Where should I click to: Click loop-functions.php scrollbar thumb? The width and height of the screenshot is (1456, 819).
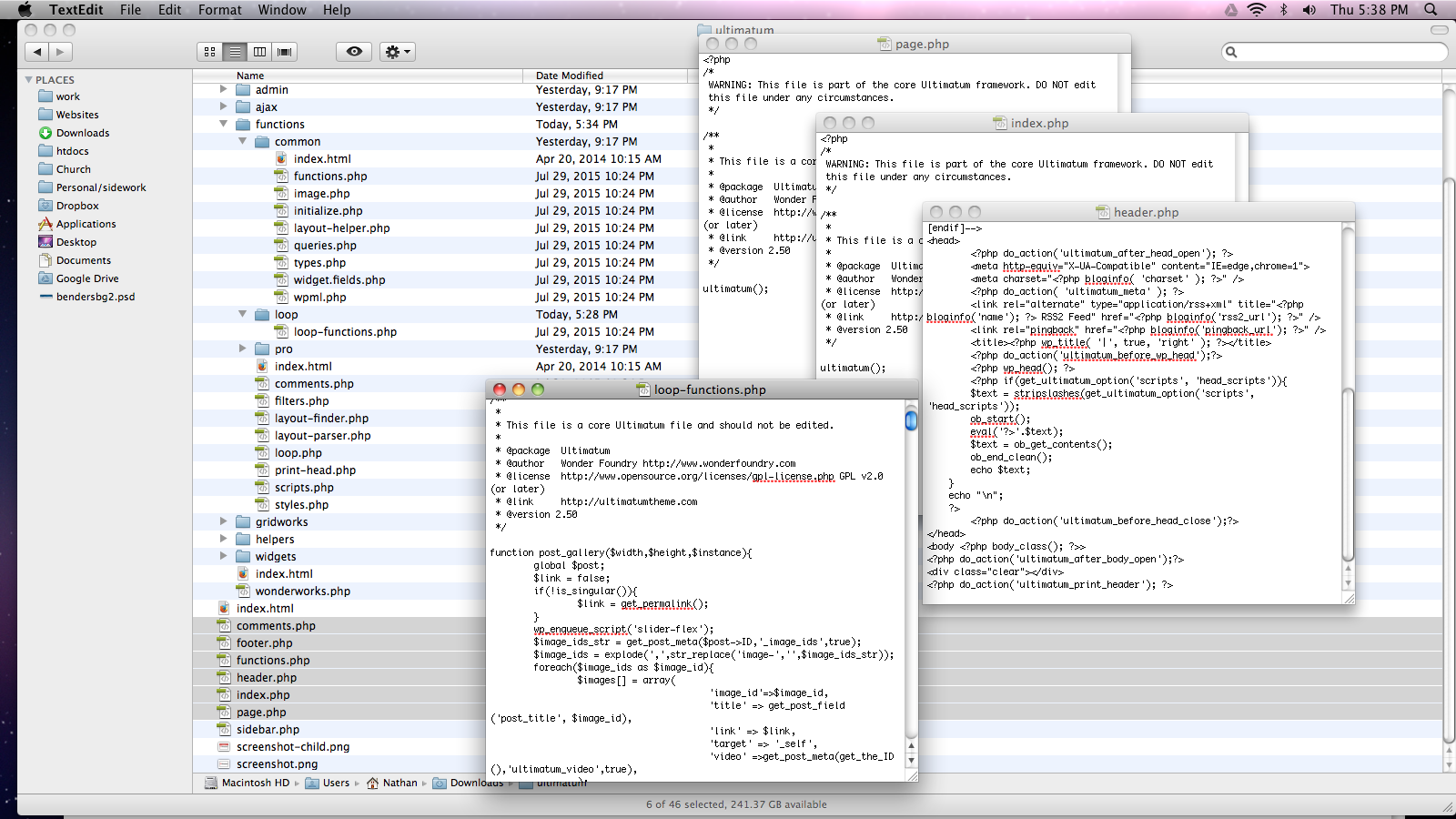pos(911,420)
